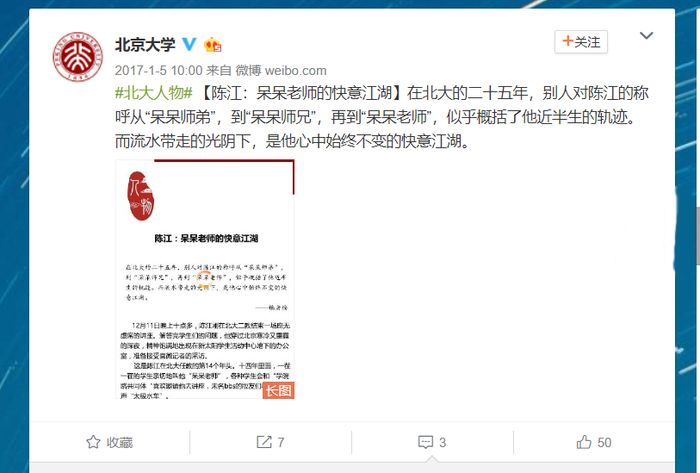Click the page scrollbar on the right edge
This screenshot has height=473, width=700.
(x=697, y=235)
